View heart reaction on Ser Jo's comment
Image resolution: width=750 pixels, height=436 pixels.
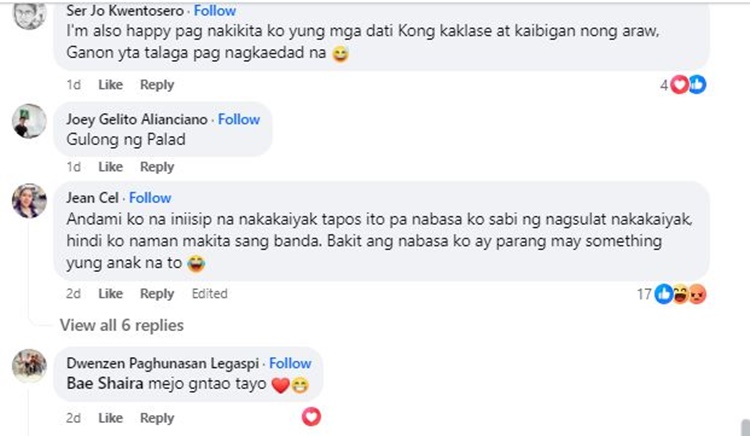pyautogui.click(x=679, y=85)
